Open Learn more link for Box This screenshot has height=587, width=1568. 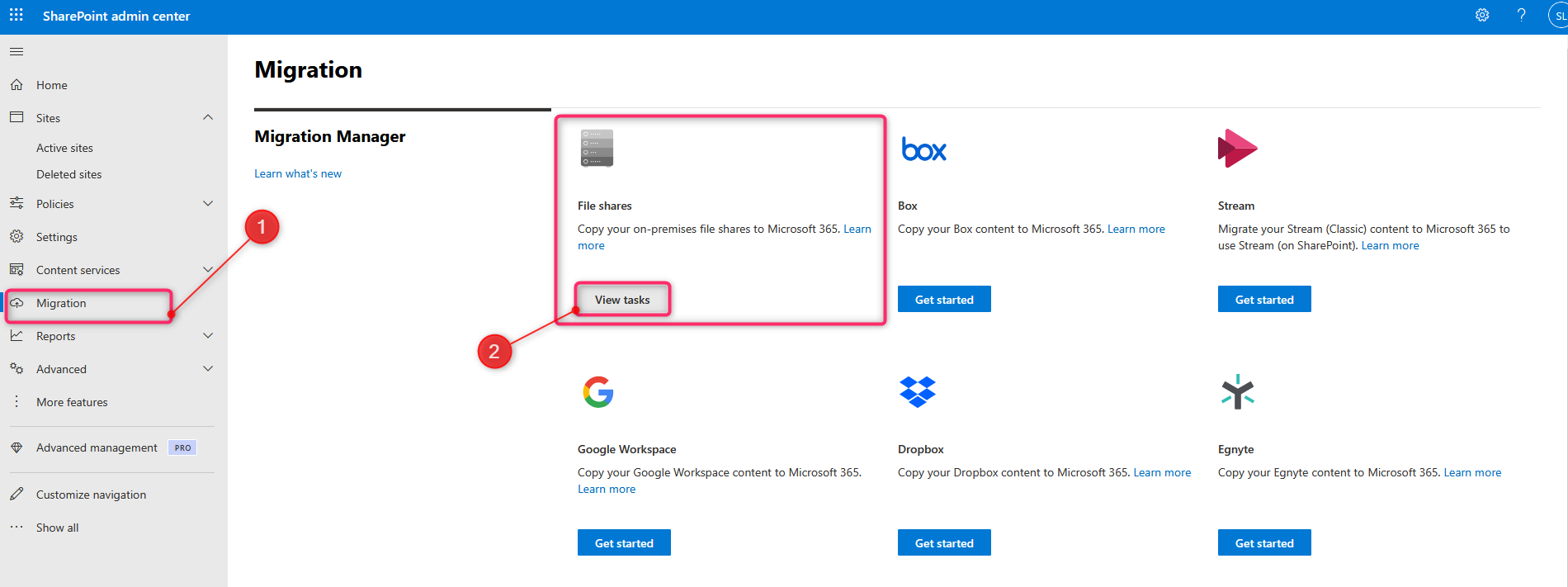click(1136, 229)
